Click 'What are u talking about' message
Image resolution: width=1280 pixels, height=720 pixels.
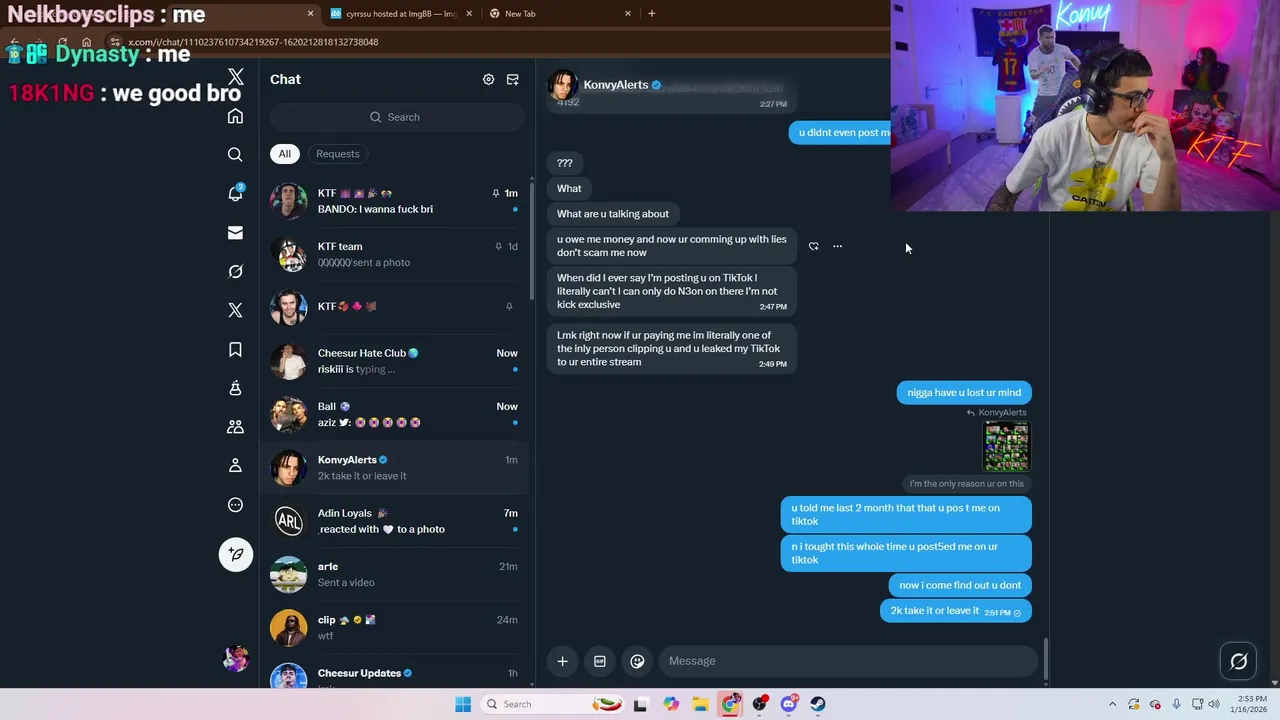[x=613, y=214]
